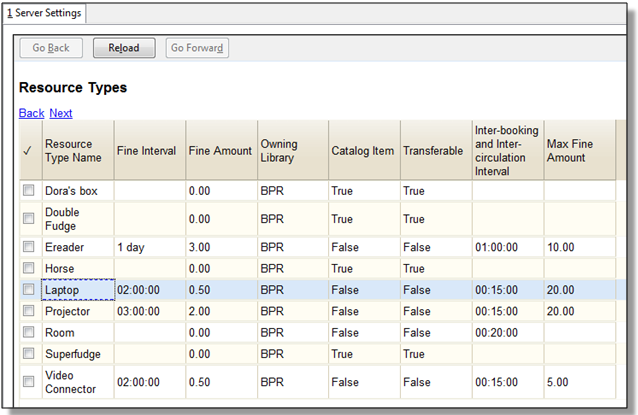
Task: Select the Laptop row checkbox
Action: [29, 289]
